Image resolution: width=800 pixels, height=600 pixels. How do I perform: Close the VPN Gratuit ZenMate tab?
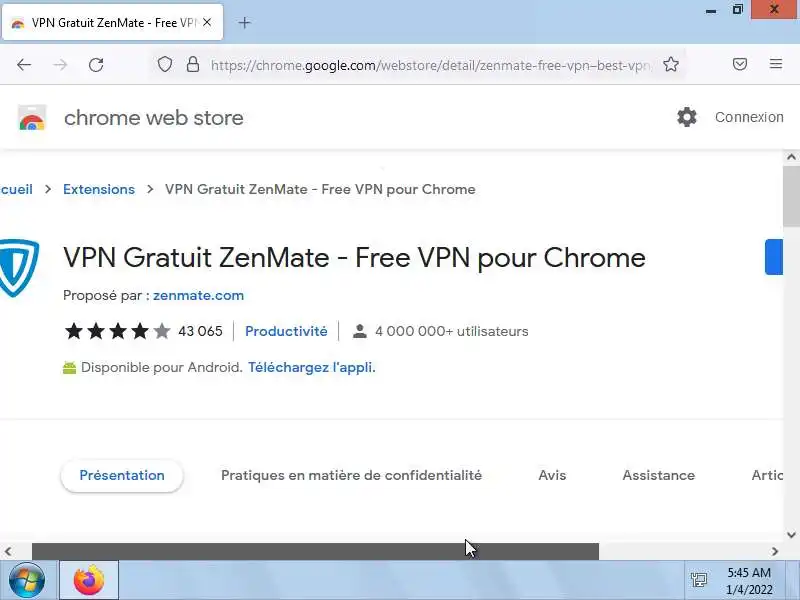pyautogui.click(x=207, y=22)
